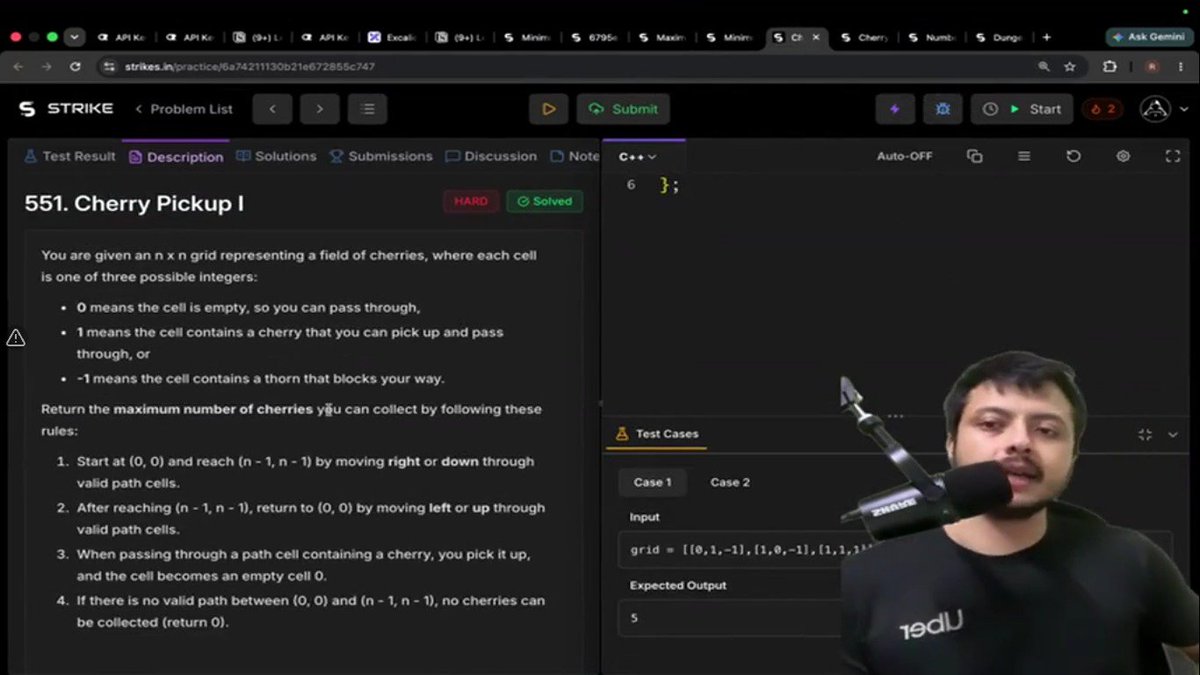Switch to the Dungeon browser tab
Image resolution: width=1200 pixels, height=675 pixels.
999,37
